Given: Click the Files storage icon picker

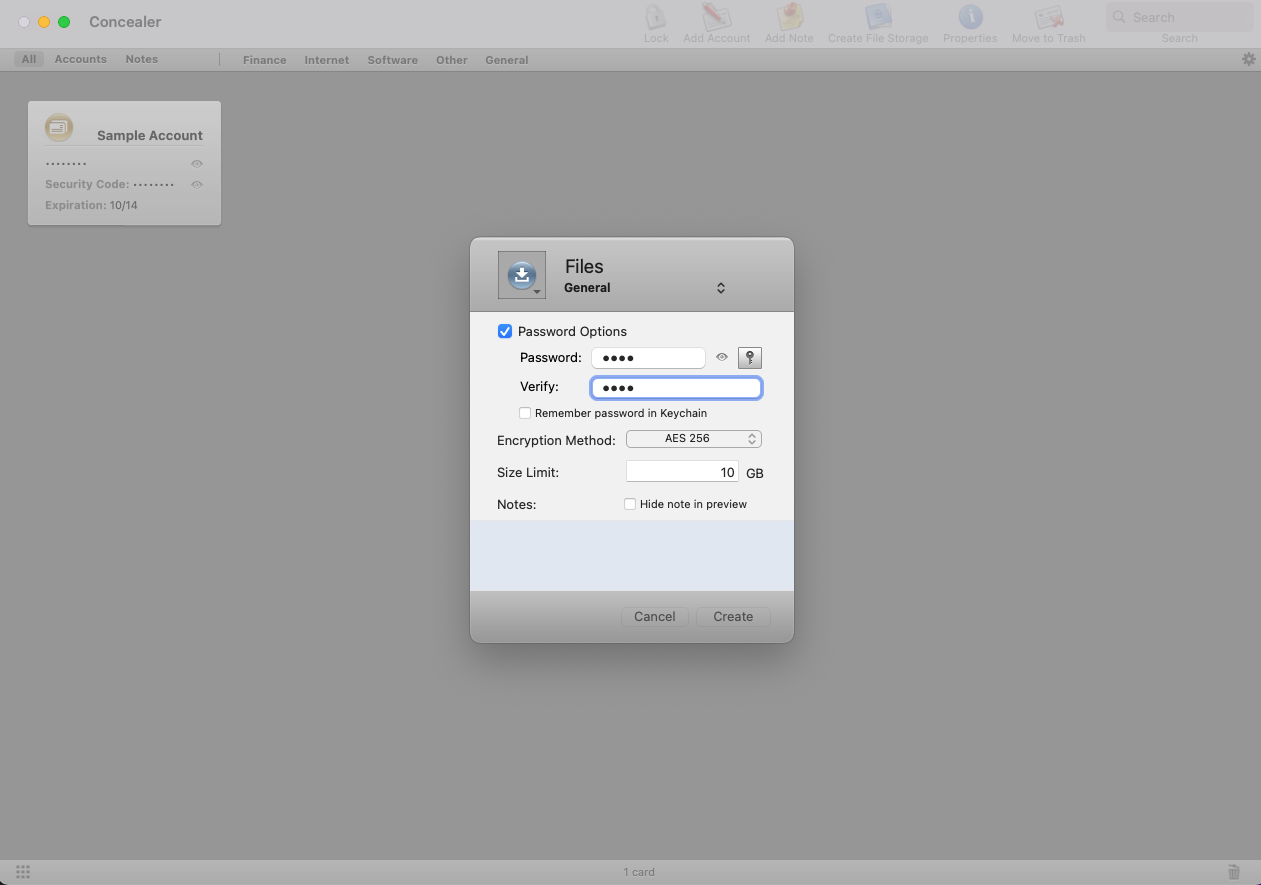Looking at the screenshot, I should click(522, 275).
